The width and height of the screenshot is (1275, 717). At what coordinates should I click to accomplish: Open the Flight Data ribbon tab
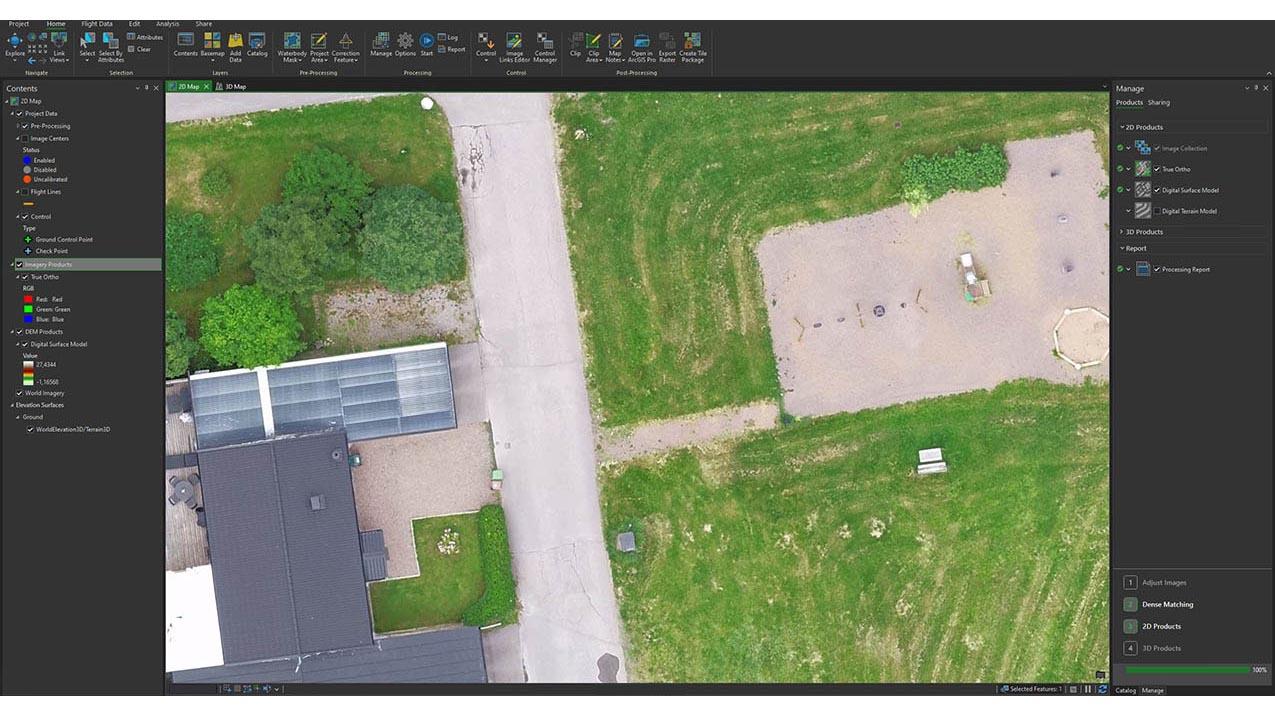tap(97, 24)
